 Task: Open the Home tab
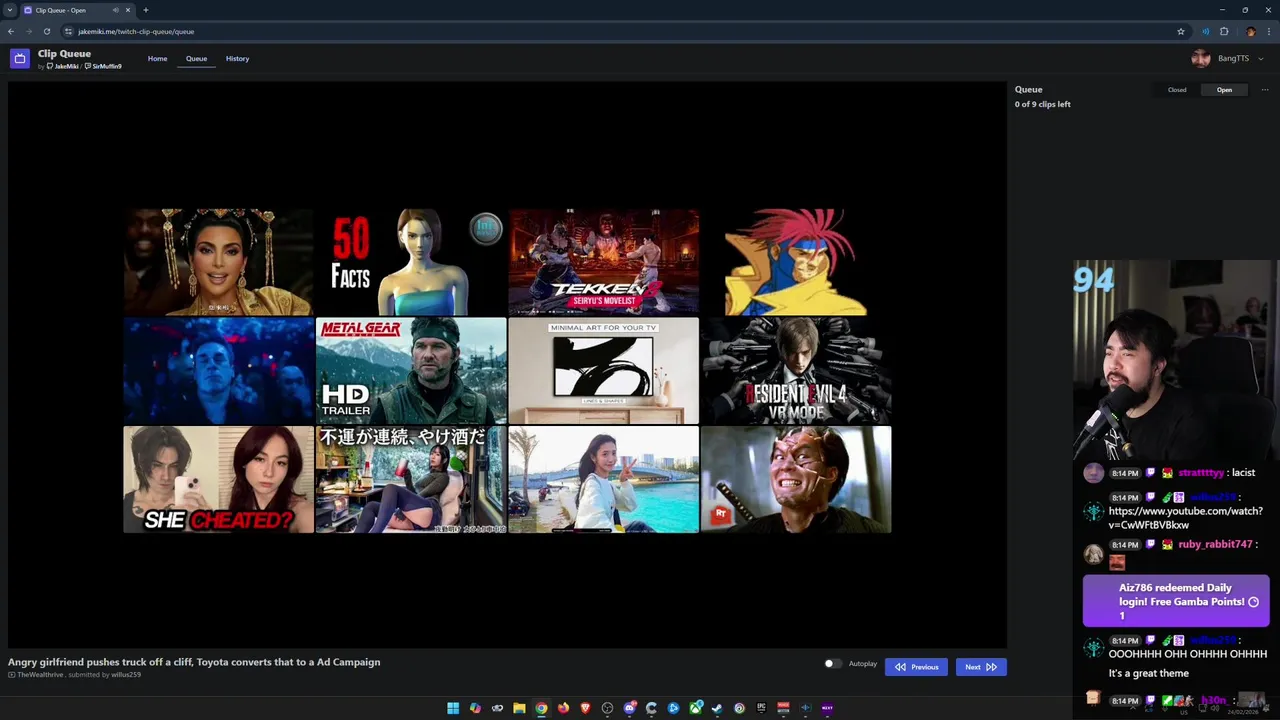point(157,58)
